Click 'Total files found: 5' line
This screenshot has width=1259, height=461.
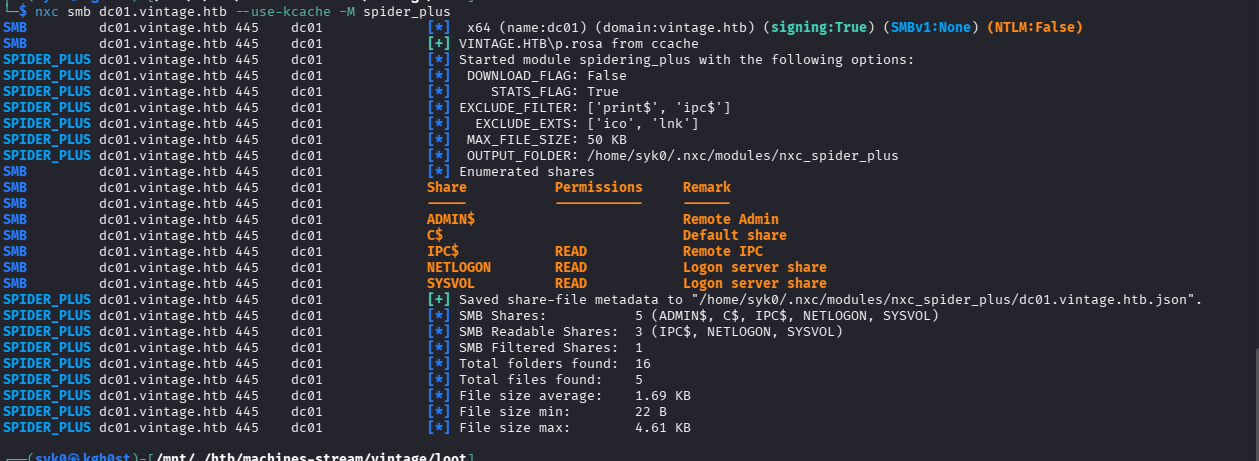tap(551, 379)
